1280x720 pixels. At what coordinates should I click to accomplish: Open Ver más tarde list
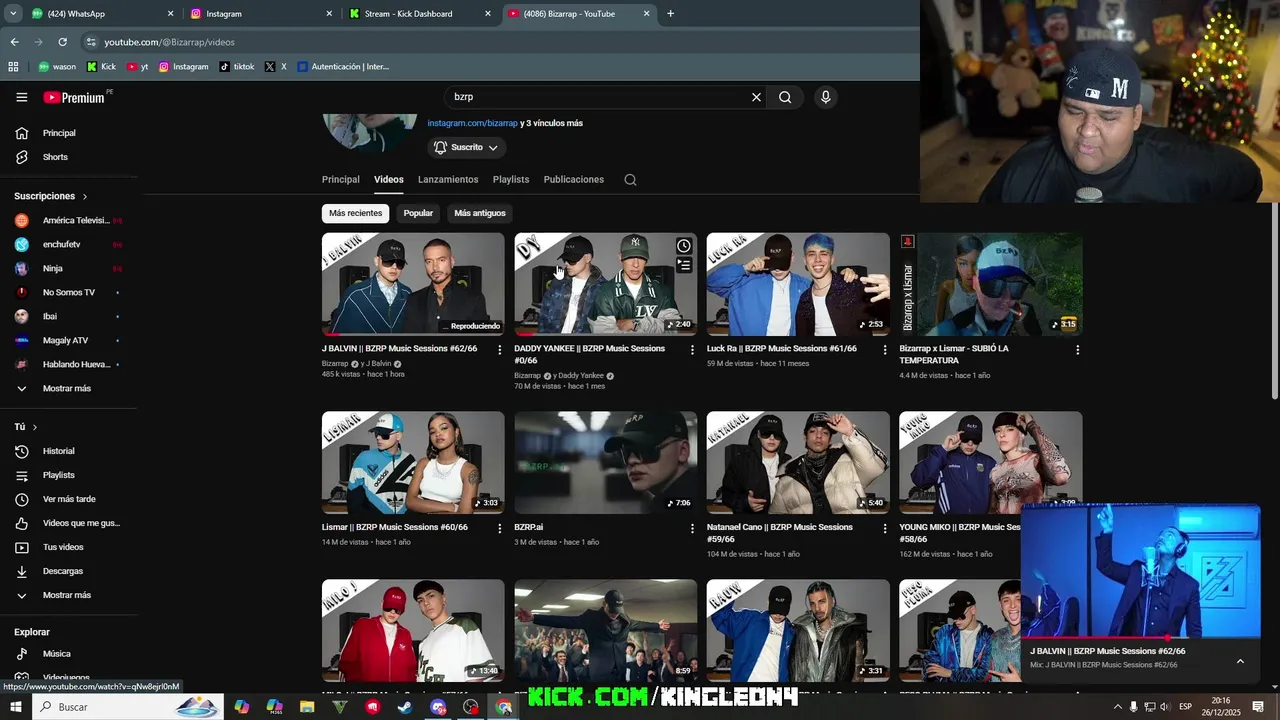[68, 499]
